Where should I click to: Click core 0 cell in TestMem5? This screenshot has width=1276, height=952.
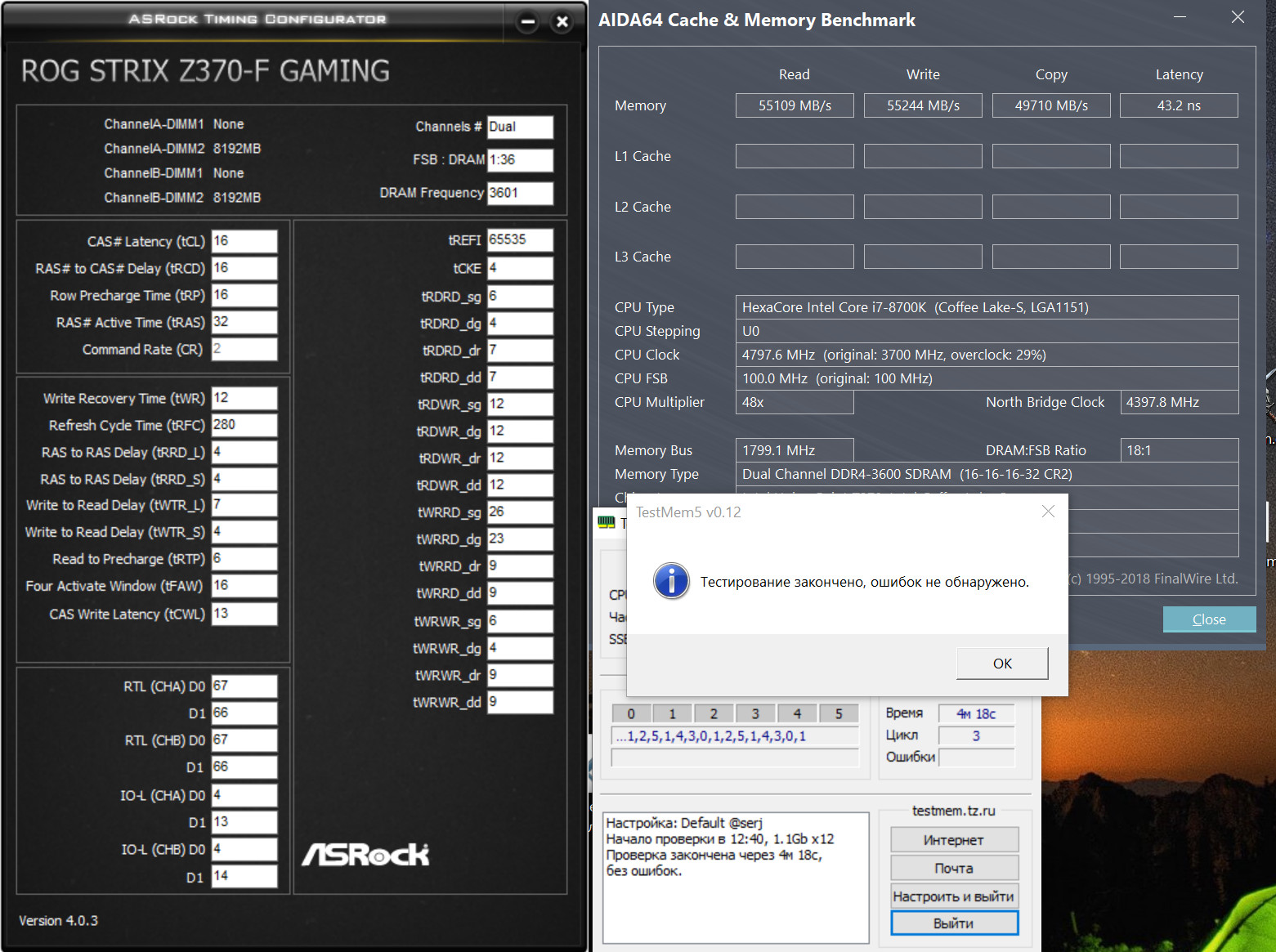631,713
